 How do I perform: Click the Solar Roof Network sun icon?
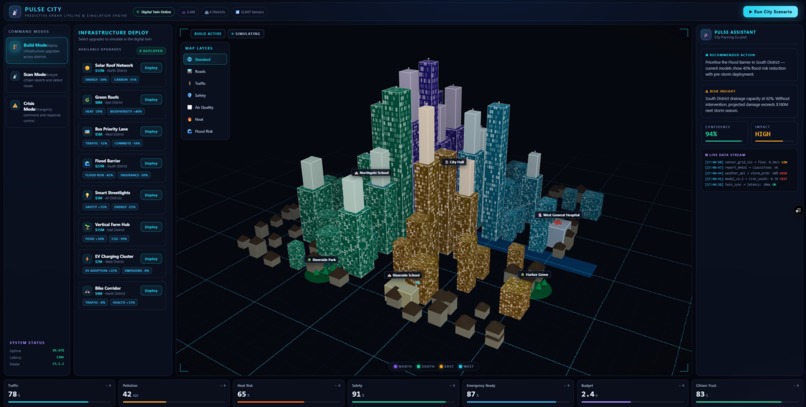pos(87,67)
